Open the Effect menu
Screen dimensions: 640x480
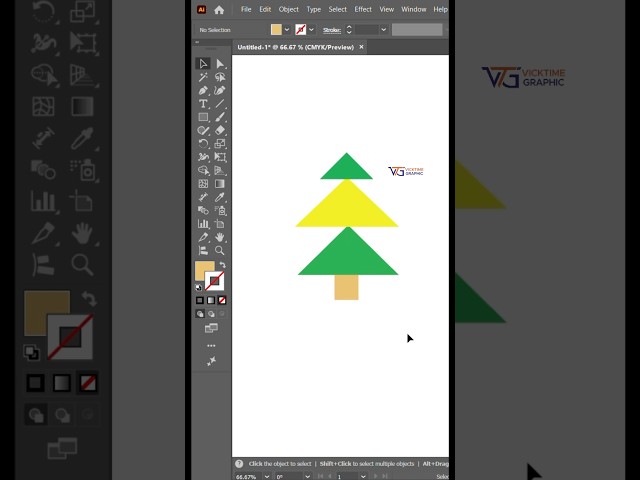[363, 9]
